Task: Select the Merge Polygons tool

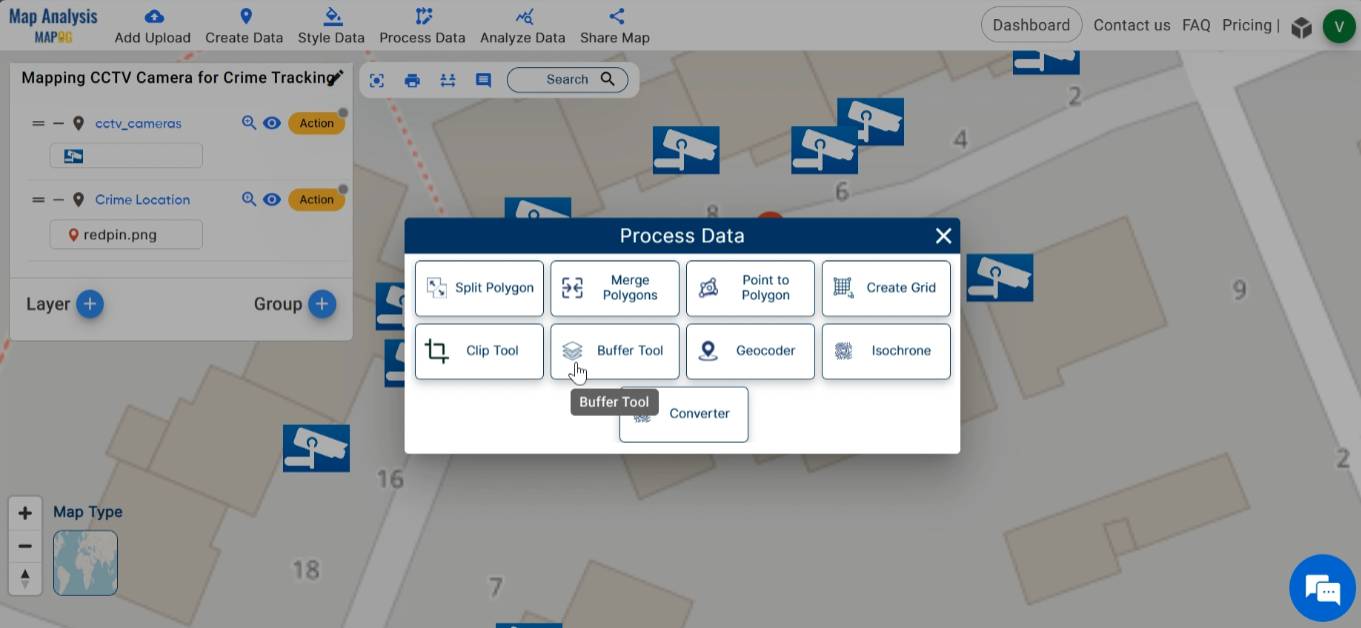Action: [x=615, y=288]
